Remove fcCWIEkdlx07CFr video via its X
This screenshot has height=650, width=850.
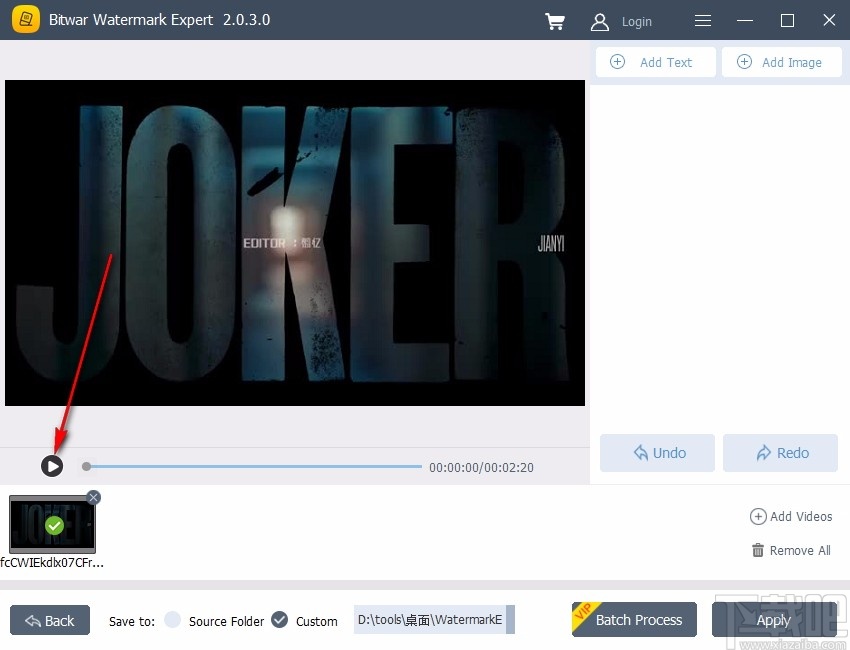click(x=93, y=497)
